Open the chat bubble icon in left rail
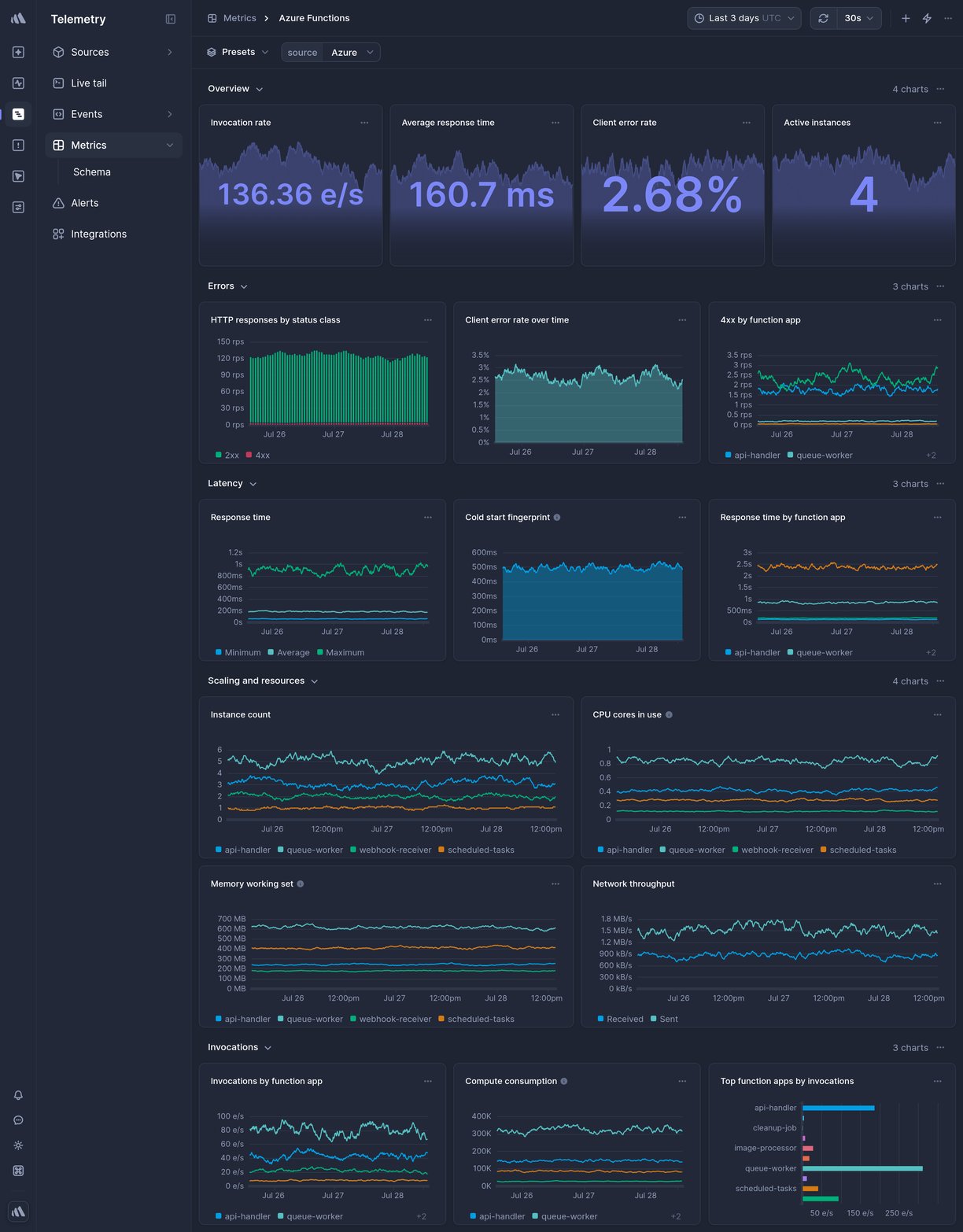 pos(18,1120)
